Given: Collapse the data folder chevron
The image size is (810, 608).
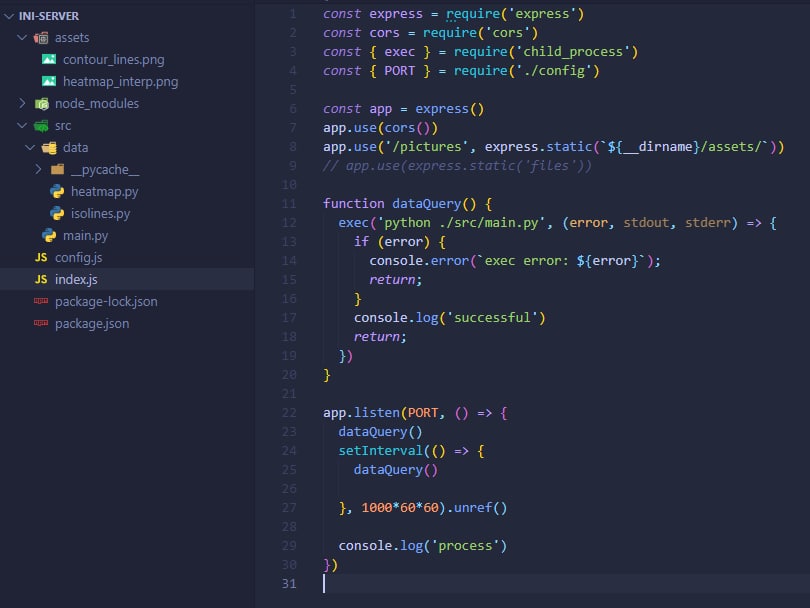Looking at the screenshot, I should 30,148.
